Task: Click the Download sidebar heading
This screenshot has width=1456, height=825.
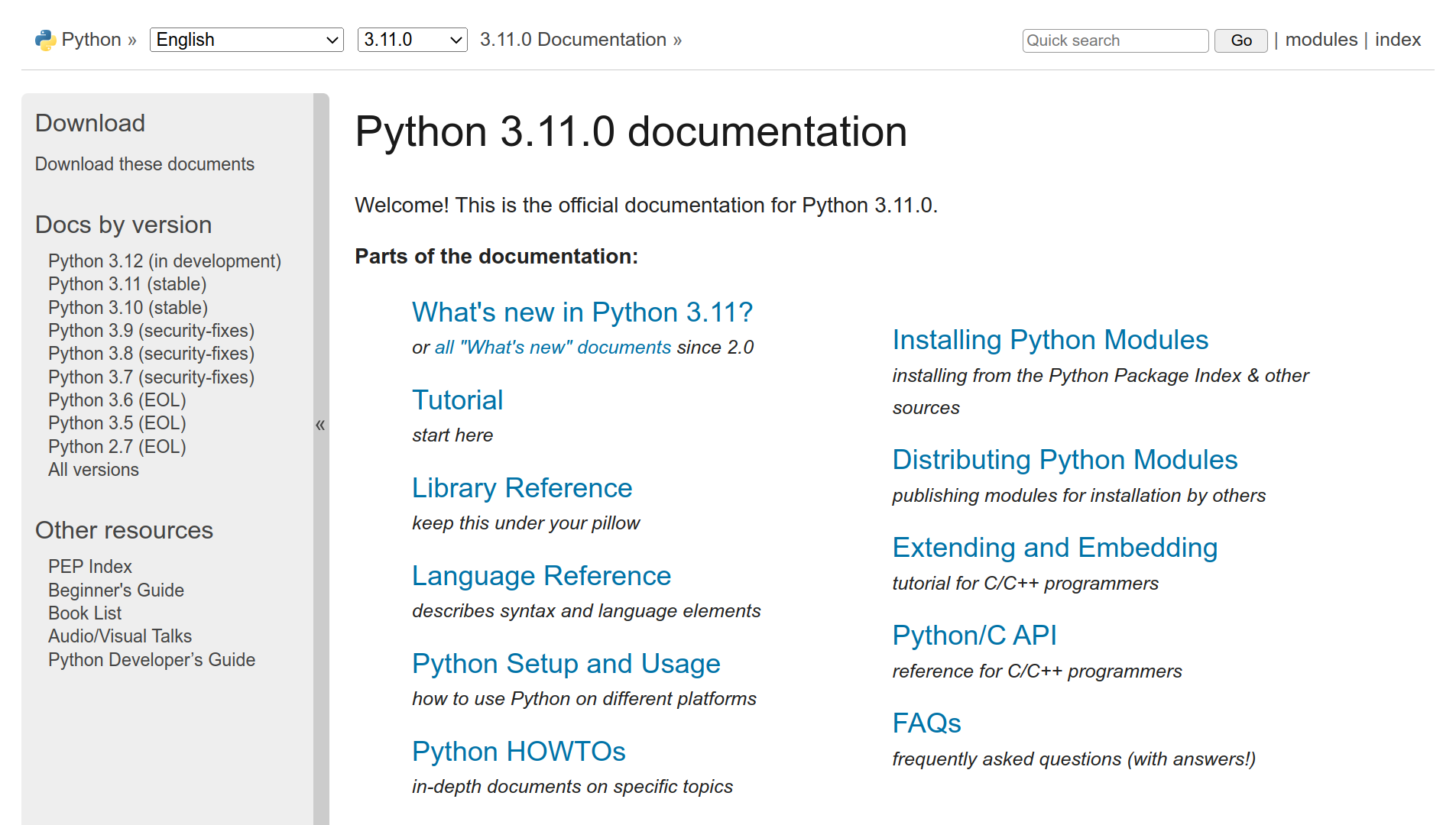Action: pyautogui.click(x=90, y=123)
